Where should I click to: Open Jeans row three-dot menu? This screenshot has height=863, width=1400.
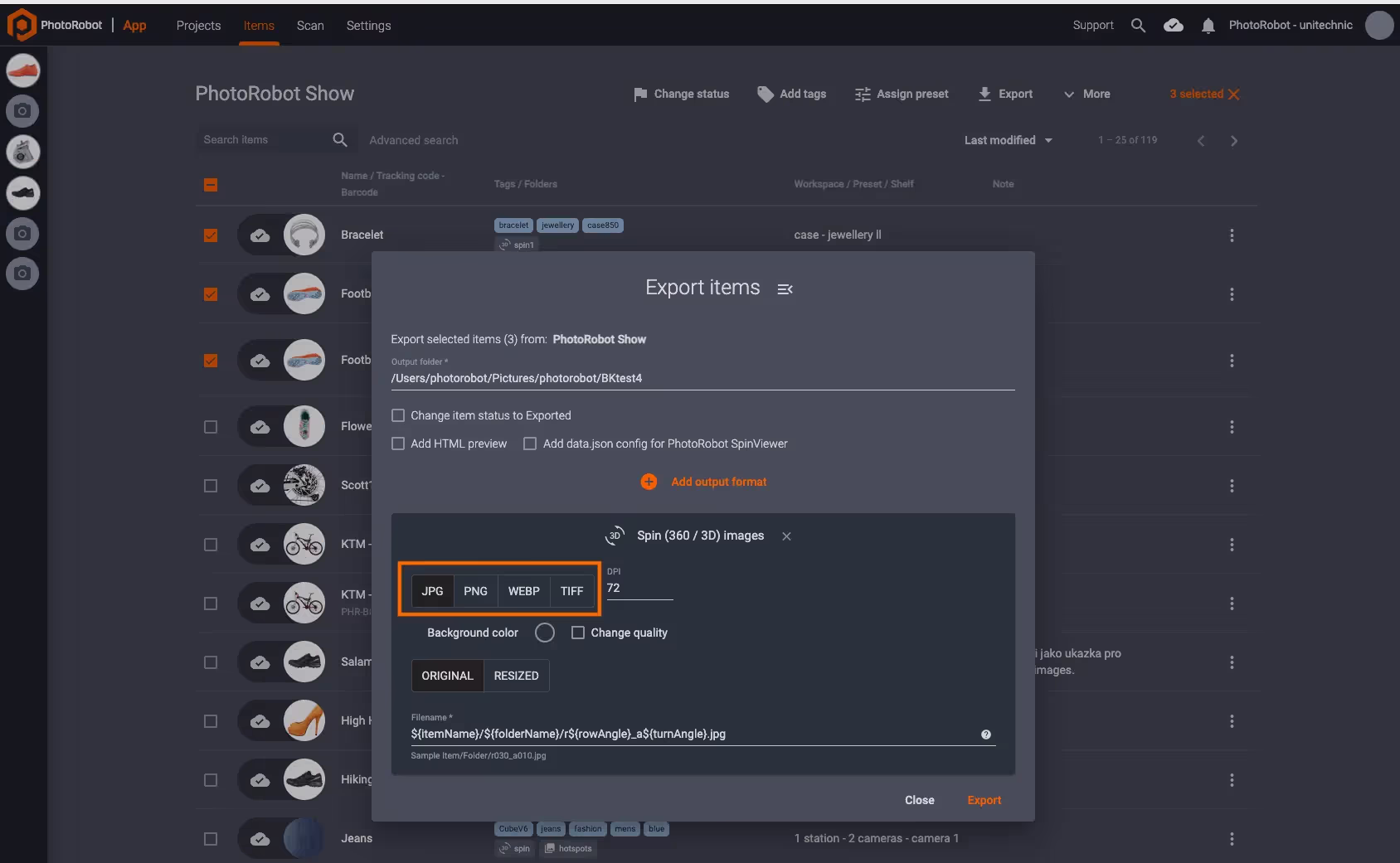point(1232,839)
